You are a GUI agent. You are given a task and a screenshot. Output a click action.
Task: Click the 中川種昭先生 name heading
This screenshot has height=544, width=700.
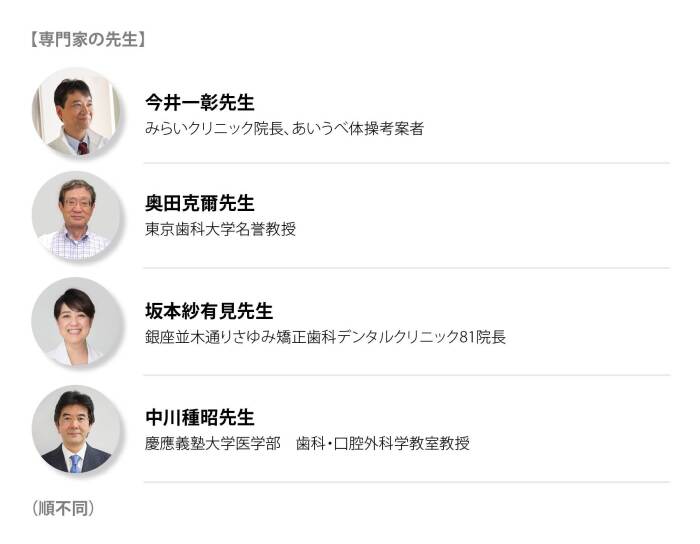[x=200, y=418]
